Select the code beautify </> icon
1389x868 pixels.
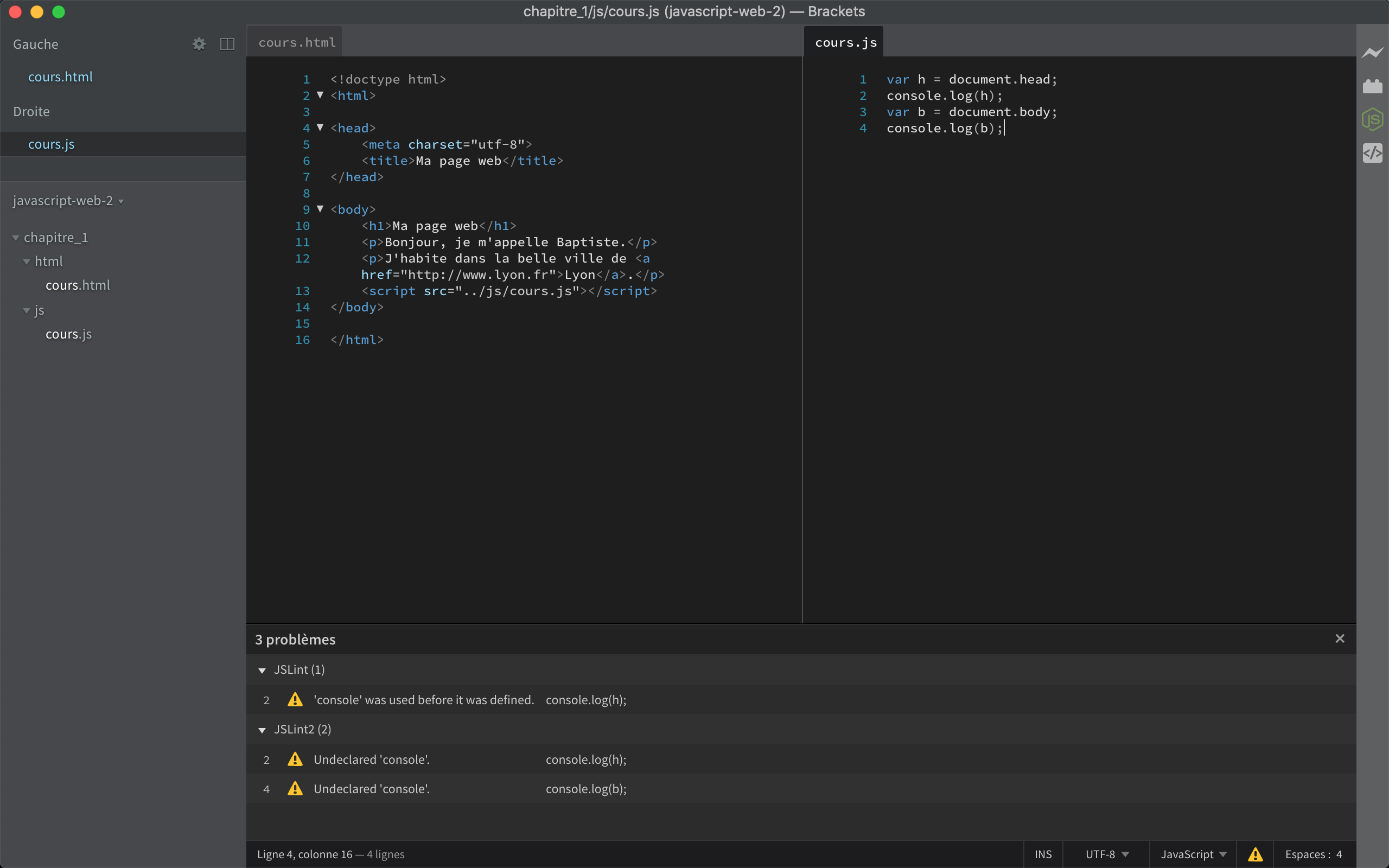(1372, 152)
